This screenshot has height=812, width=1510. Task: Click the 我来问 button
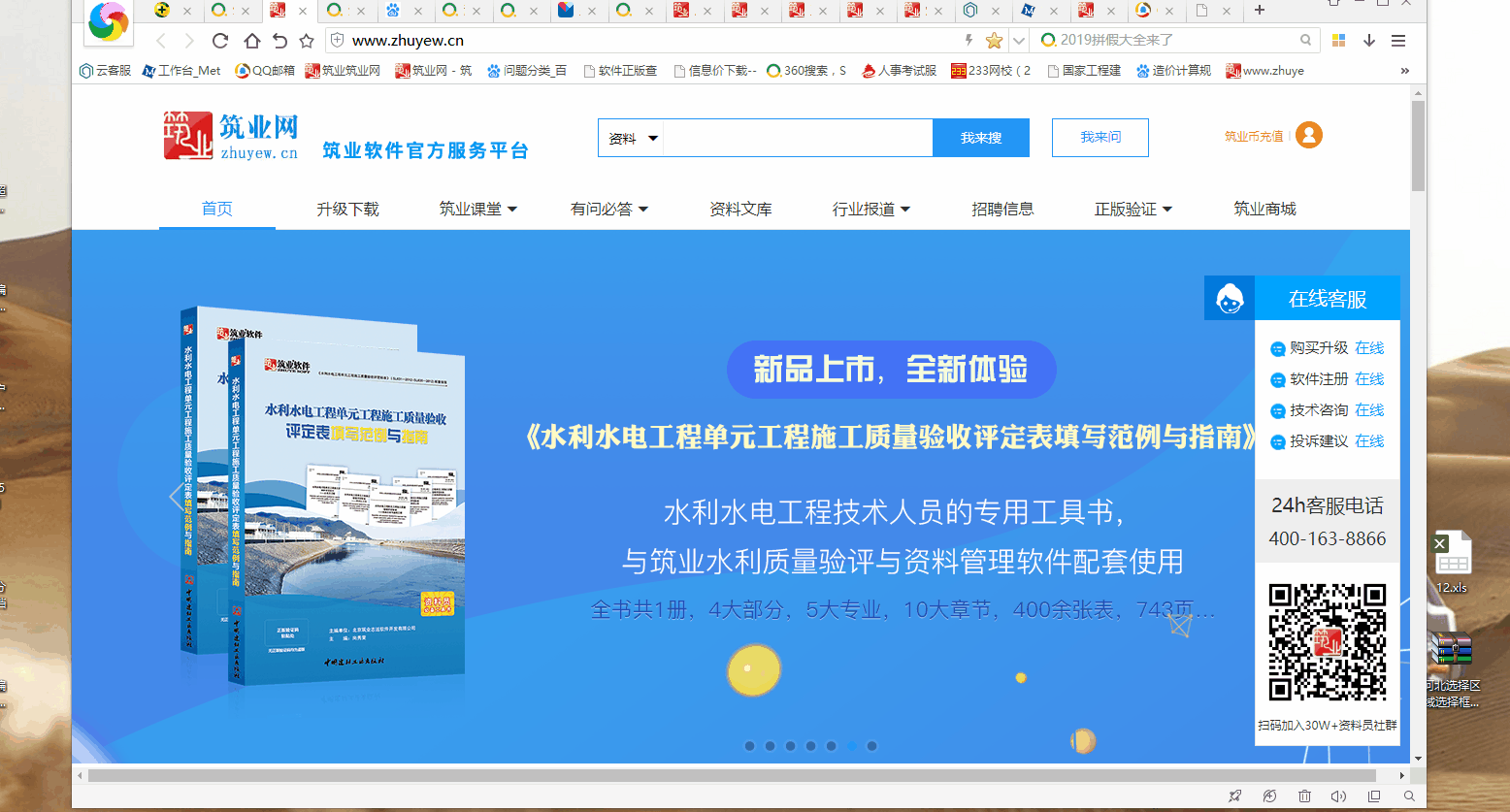pos(1100,138)
